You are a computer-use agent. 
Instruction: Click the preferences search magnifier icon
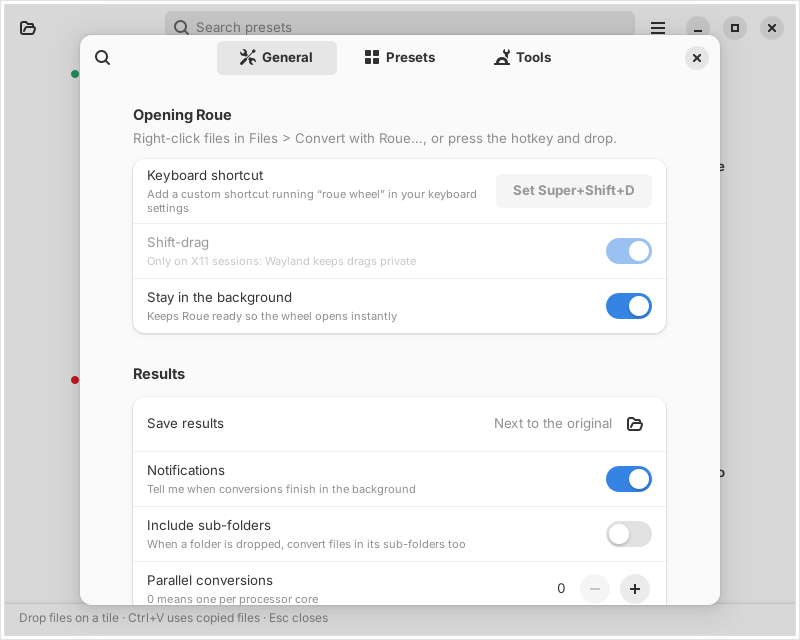point(103,58)
